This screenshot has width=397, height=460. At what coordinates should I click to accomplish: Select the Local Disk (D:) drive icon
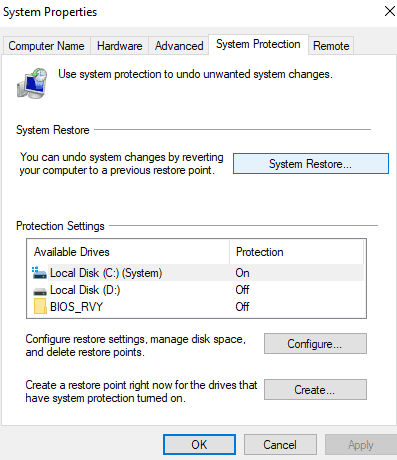coord(40,291)
